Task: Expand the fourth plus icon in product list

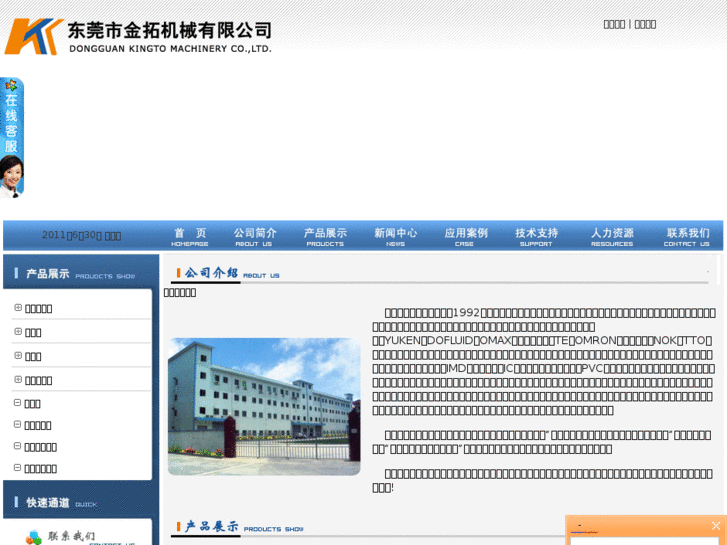Action: point(18,379)
